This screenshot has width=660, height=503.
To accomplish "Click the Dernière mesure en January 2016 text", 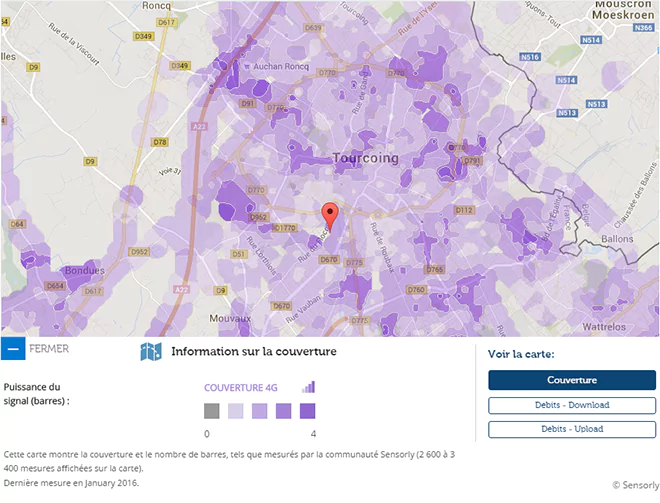I will tap(71, 483).
